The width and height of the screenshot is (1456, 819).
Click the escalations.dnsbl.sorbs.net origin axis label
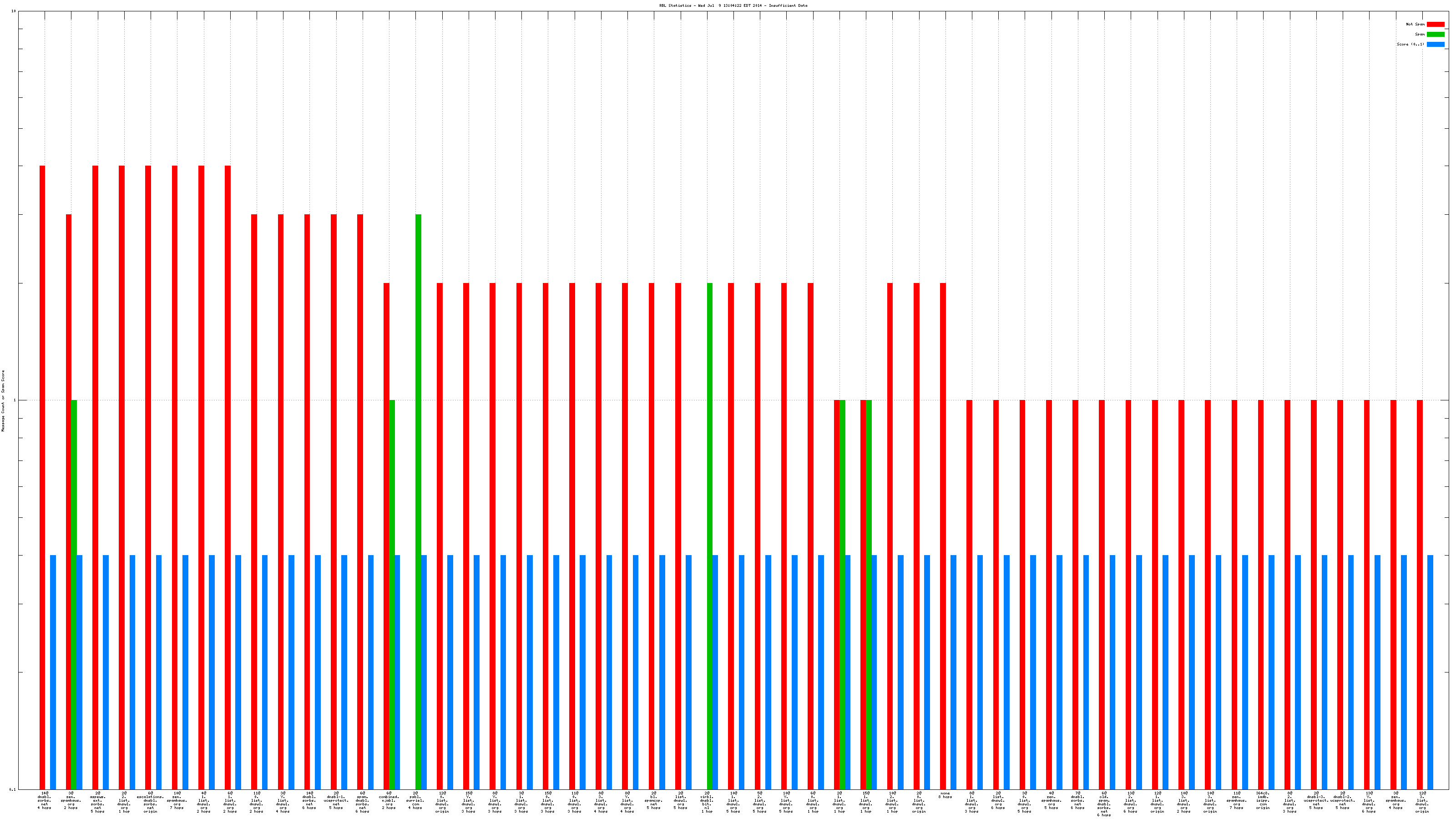(150, 803)
